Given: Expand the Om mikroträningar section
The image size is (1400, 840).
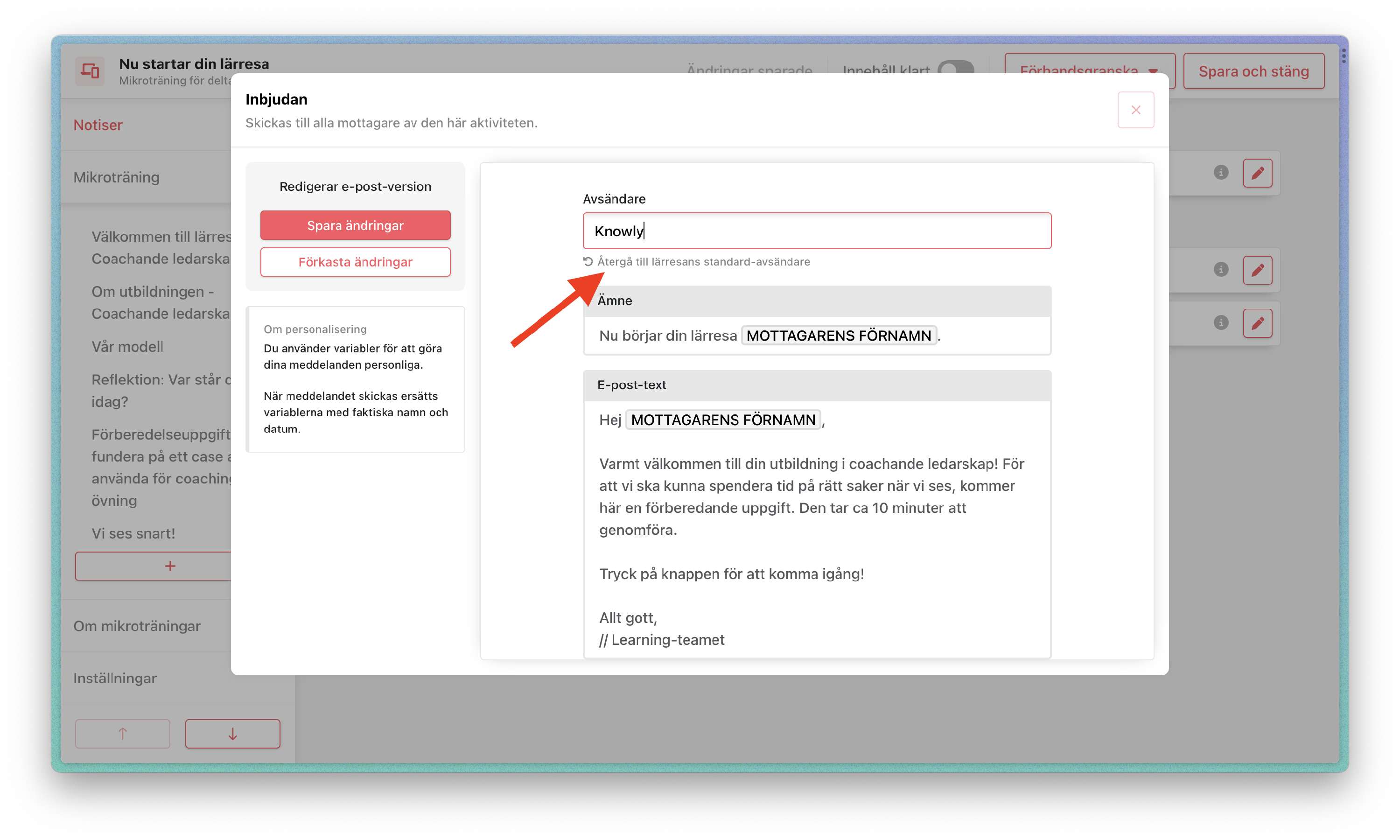Looking at the screenshot, I should point(137,626).
